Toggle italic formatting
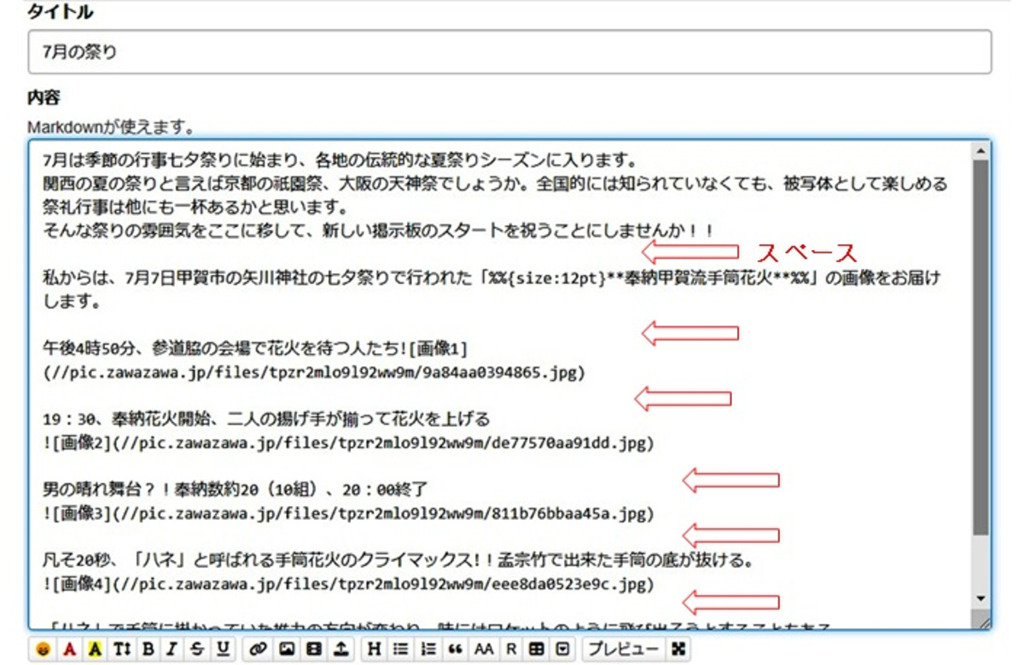Screen dimensions: 1024x665 172,649
